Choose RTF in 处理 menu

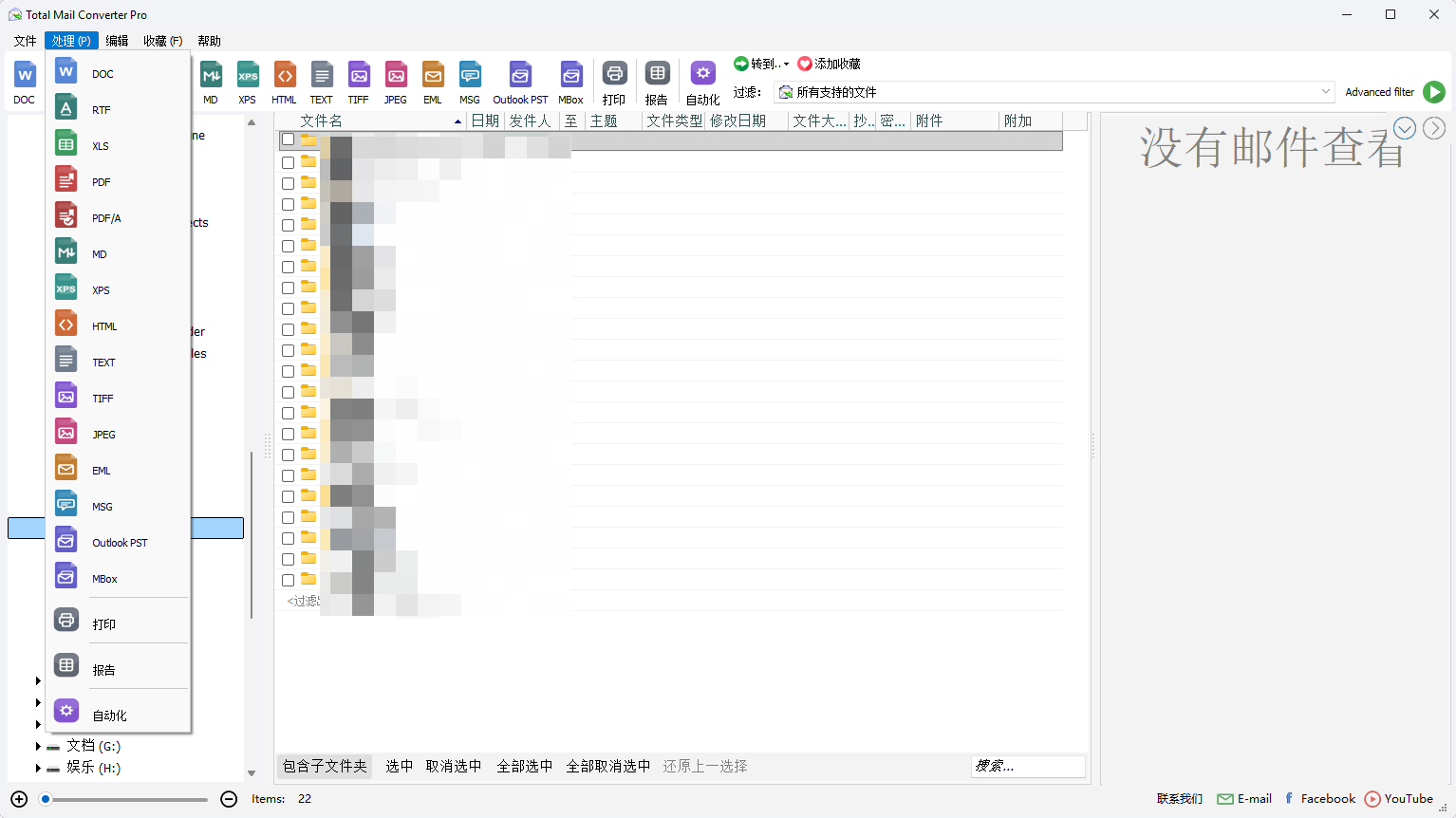(x=119, y=109)
